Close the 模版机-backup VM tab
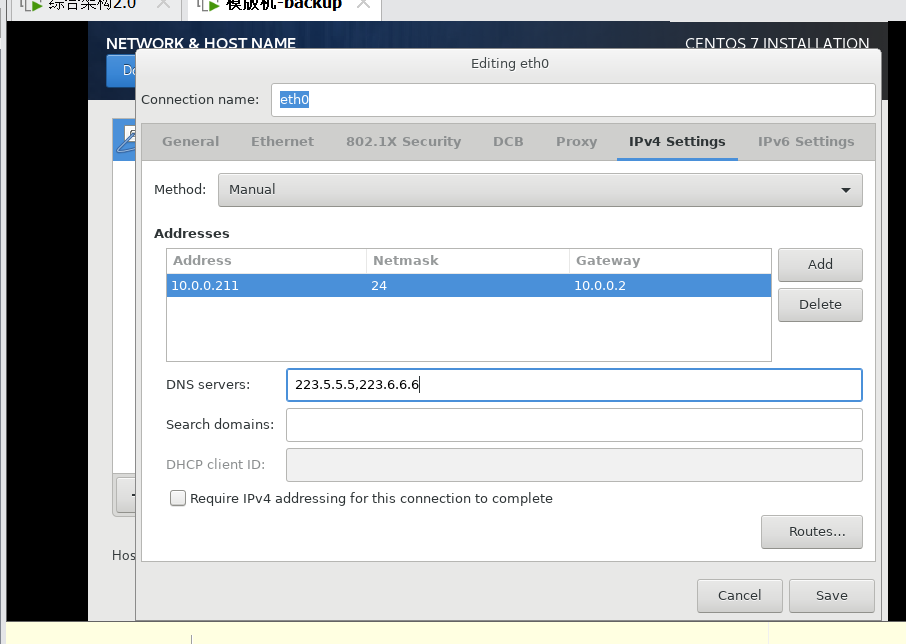The height and width of the screenshot is (644, 906). (x=363, y=5)
